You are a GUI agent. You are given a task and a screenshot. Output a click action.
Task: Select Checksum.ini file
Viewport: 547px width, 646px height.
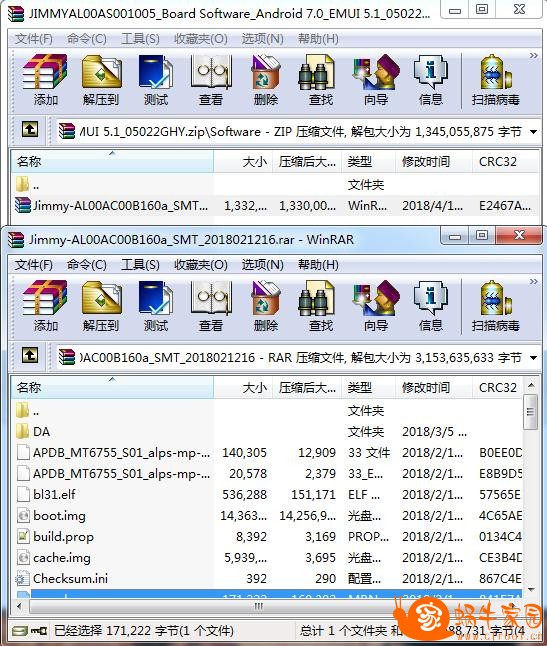[267, 578]
